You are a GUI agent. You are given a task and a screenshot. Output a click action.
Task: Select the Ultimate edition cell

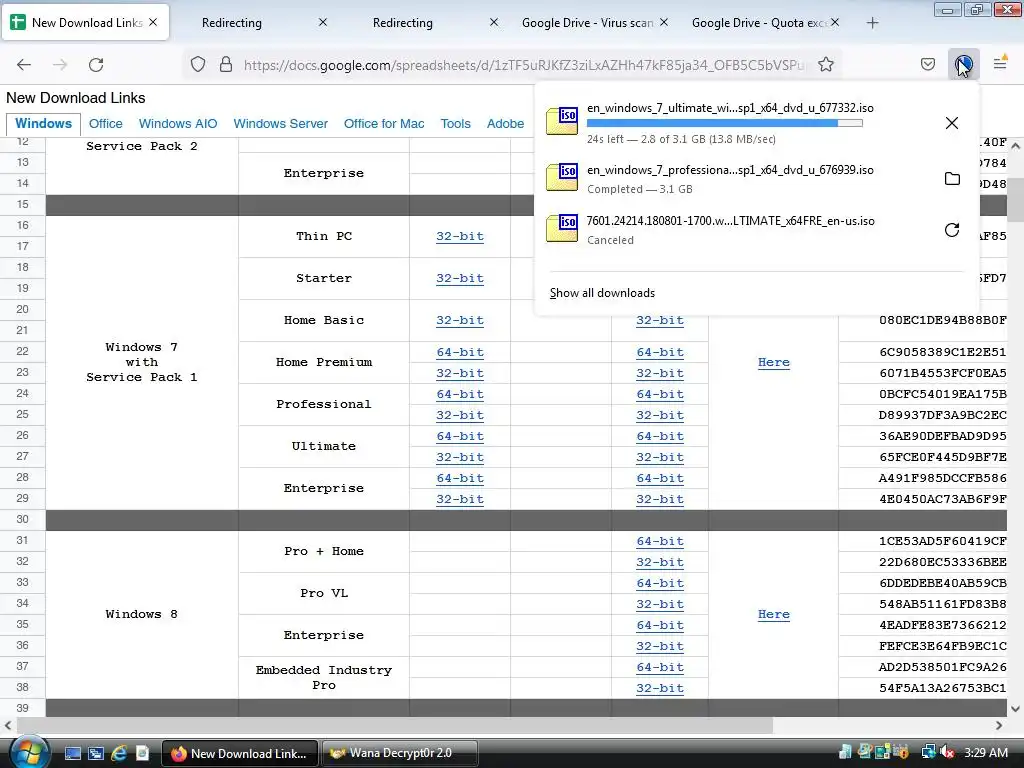pyautogui.click(x=323, y=447)
